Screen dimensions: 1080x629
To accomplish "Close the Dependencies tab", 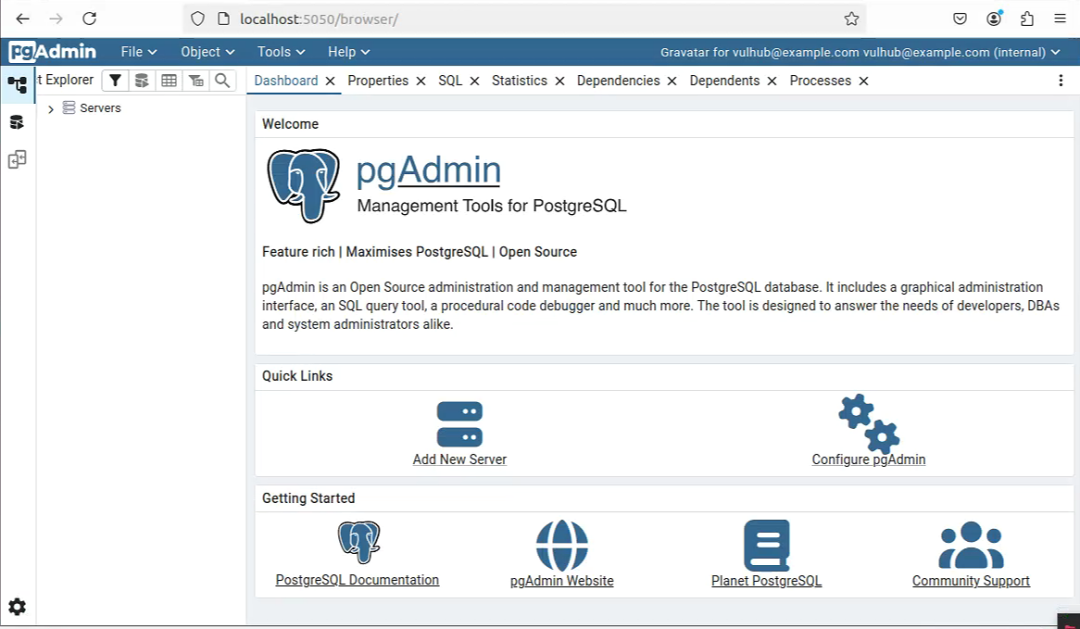I will 672,81.
